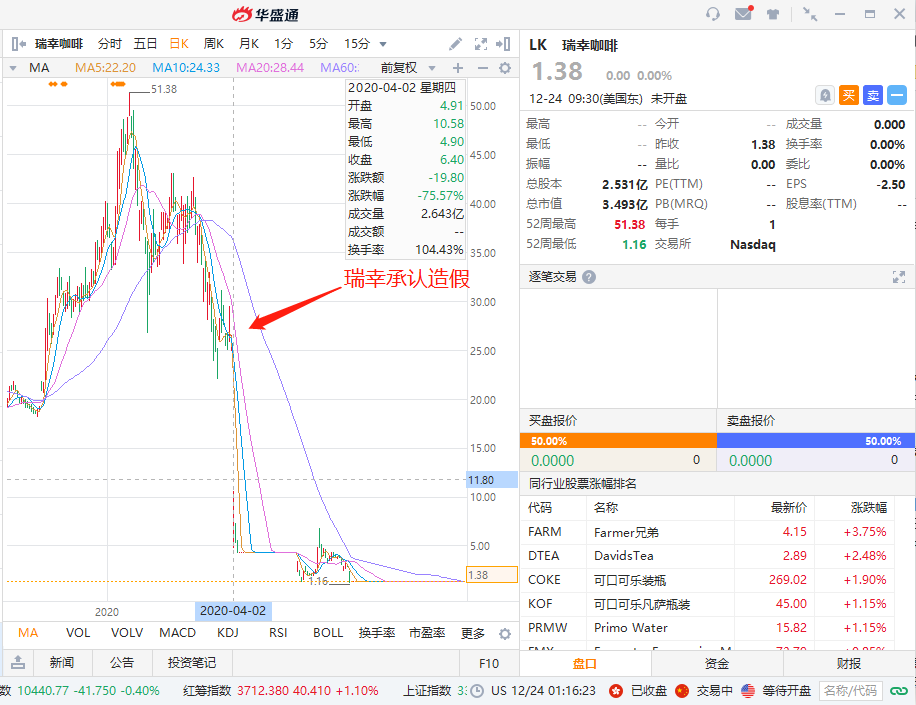Click the network link status icon
Image resolution: width=916 pixels, height=705 pixels.
point(898,691)
